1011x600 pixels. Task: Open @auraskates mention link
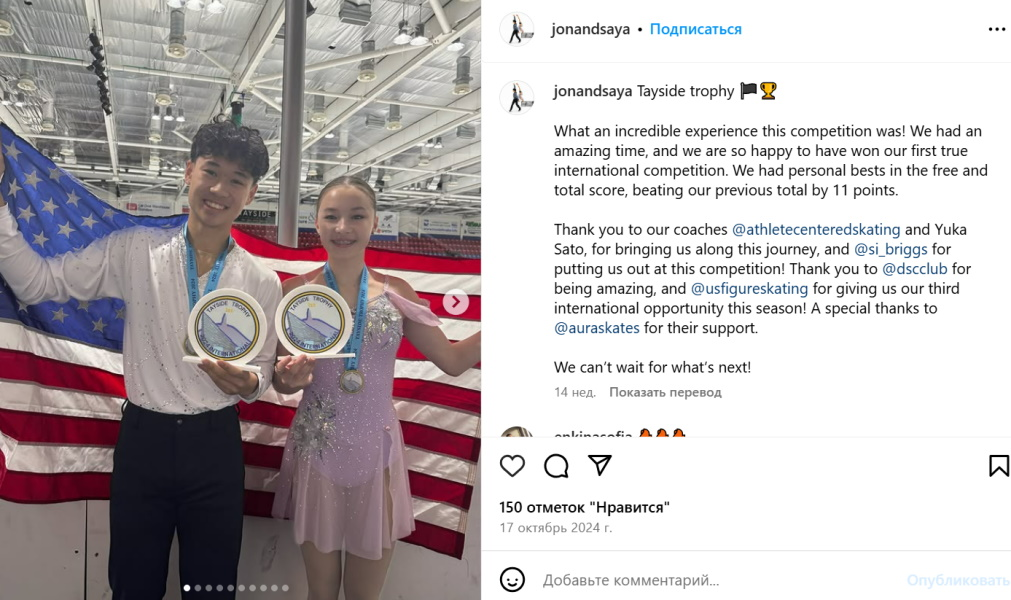click(x=597, y=328)
